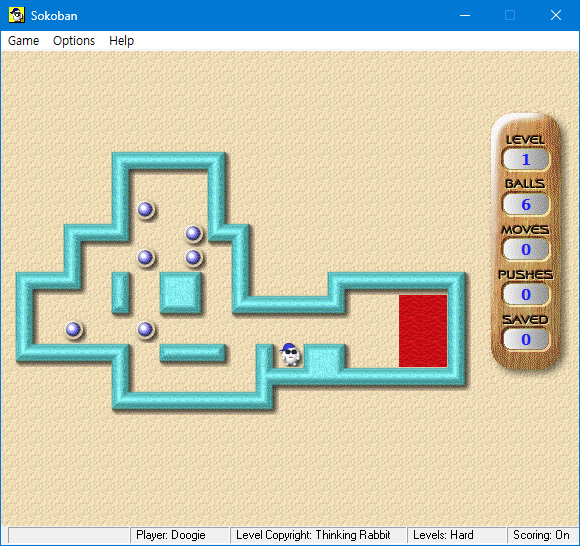Screen dimensions: 580x546
Task: Click the Doogie player character with blue cap
Action: click(290, 355)
